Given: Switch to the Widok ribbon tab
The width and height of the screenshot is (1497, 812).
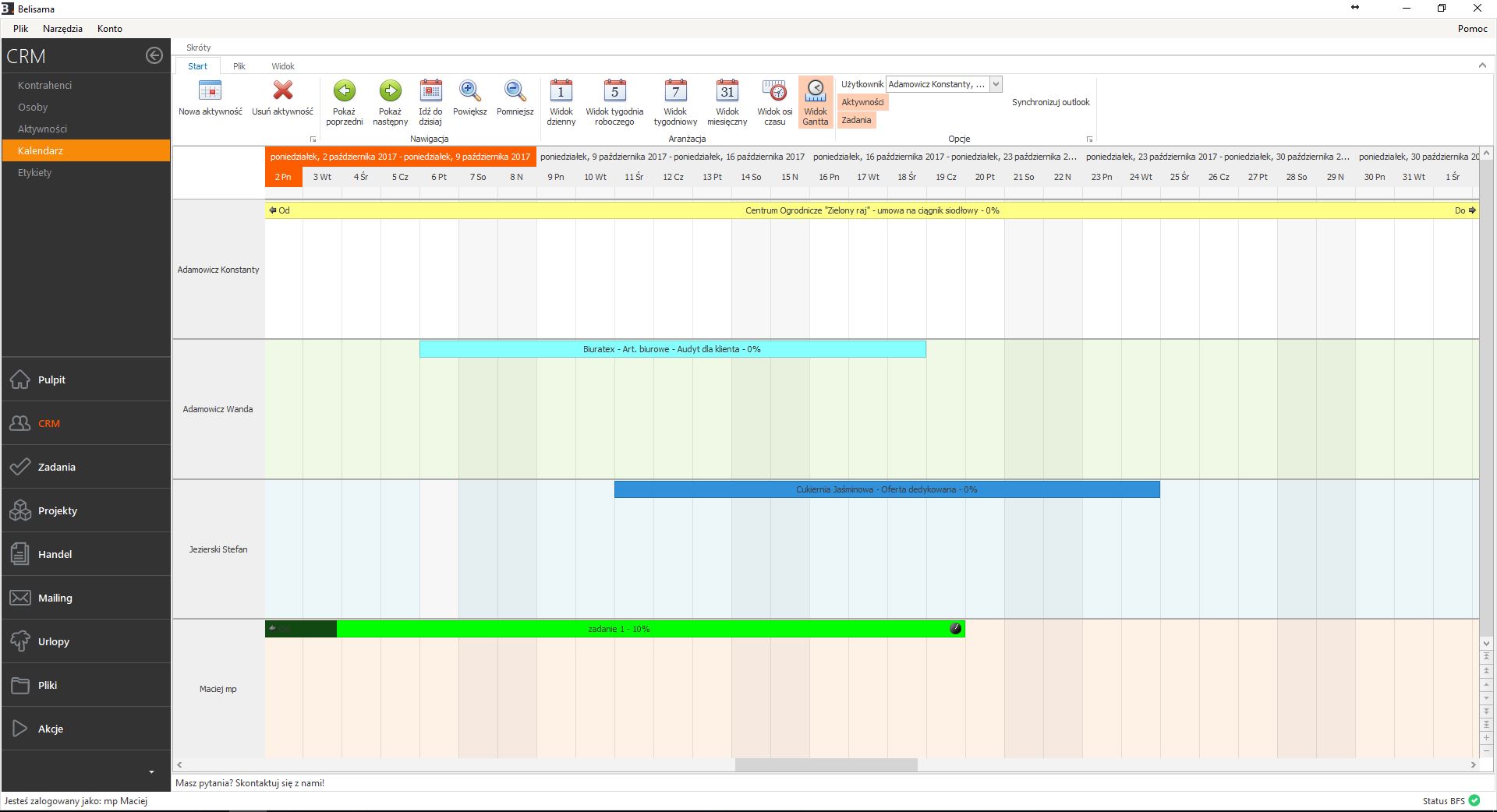Looking at the screenshot, I should (282, 66).
